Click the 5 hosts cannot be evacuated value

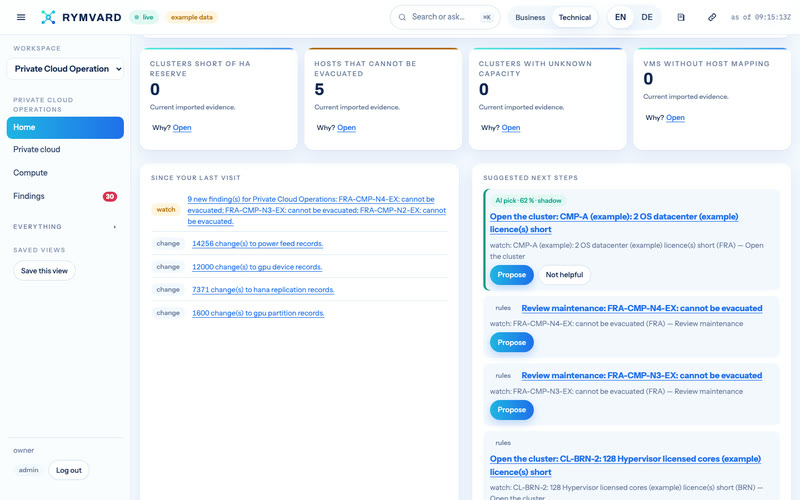coord(319,90)
